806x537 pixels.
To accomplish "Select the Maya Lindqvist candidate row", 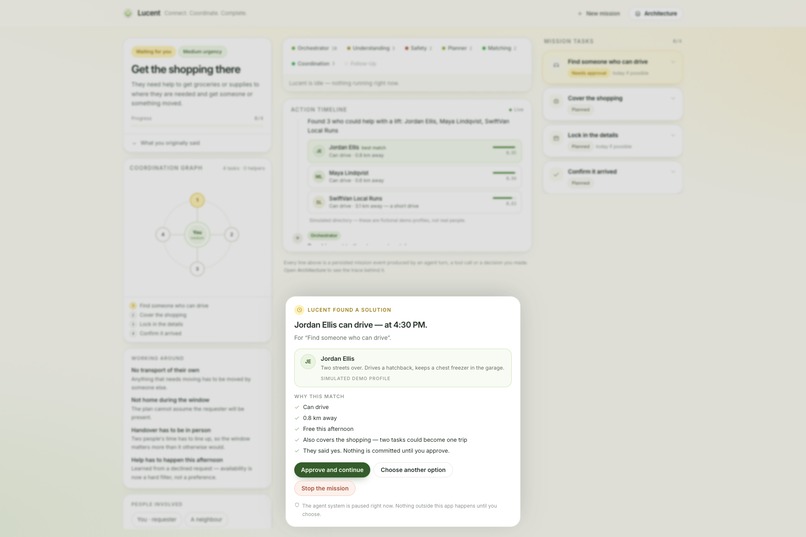I will pyautogui.click(x=414, y=176).
